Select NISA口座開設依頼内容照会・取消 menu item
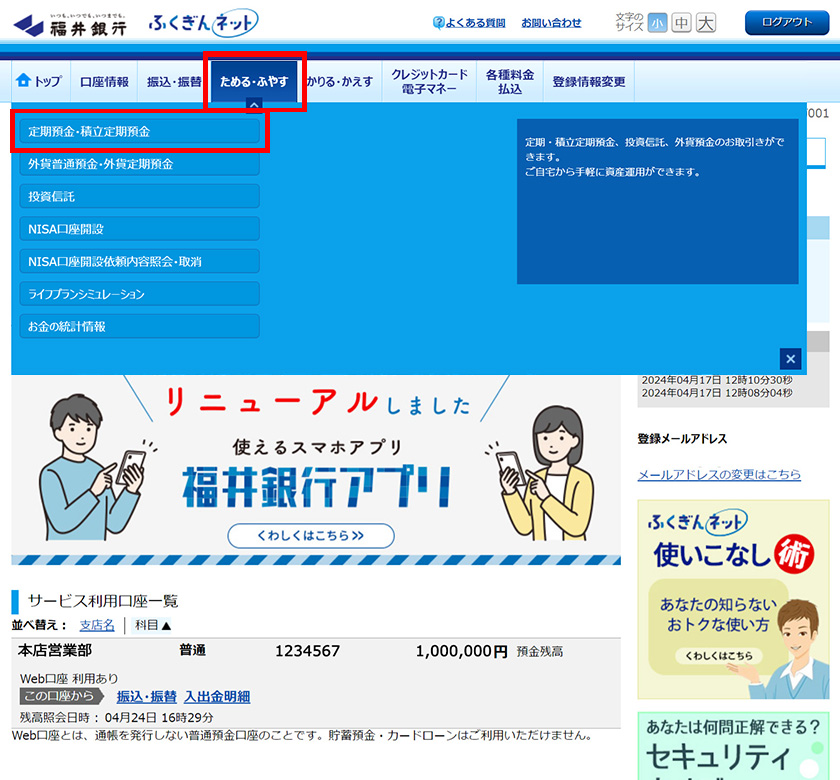Image resolution: width=840 pixels, height=780 pixels. (x=140, y=261)
